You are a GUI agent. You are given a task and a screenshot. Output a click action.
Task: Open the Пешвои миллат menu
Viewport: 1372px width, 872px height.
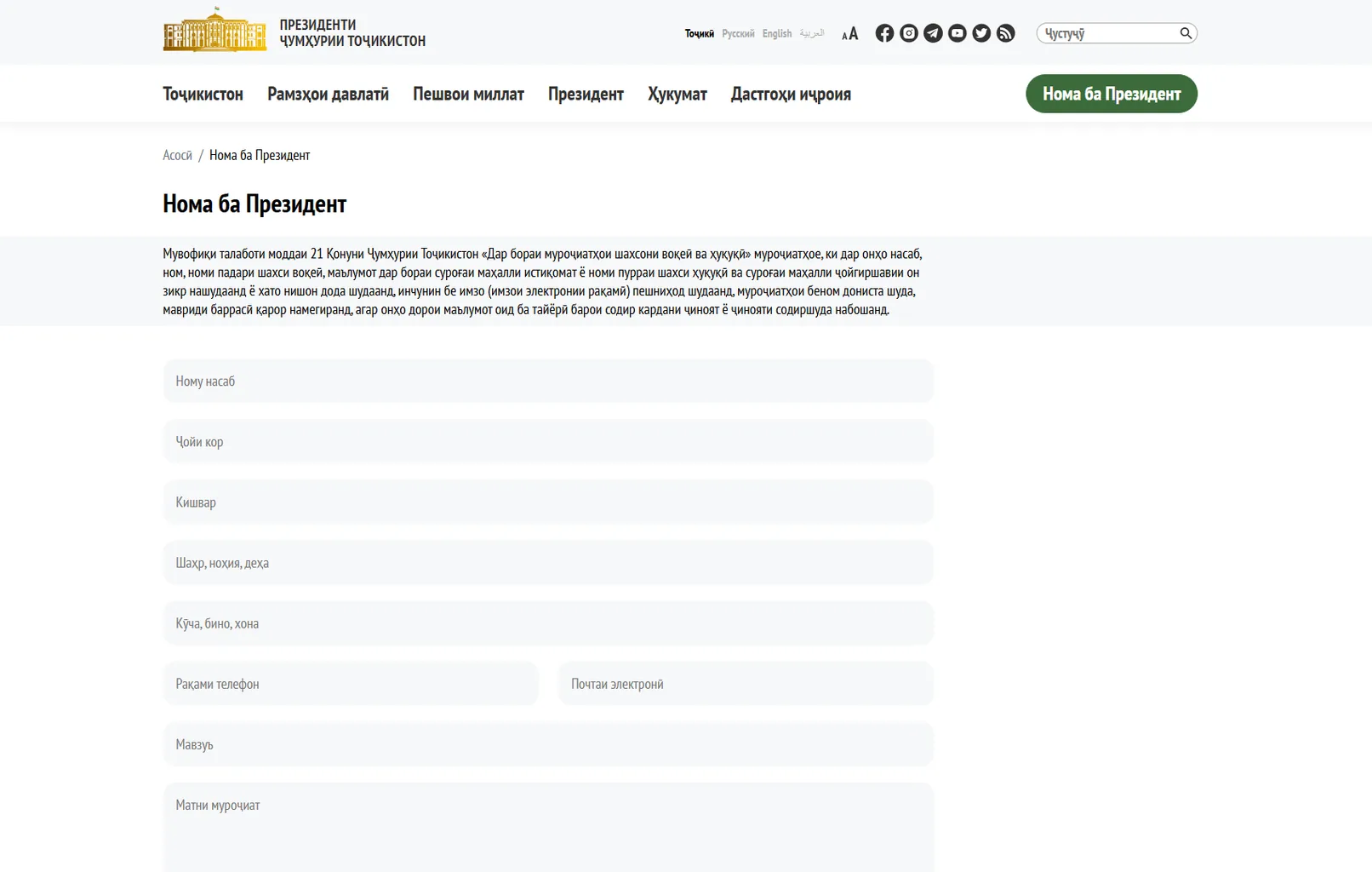click(x=468, y=94)
